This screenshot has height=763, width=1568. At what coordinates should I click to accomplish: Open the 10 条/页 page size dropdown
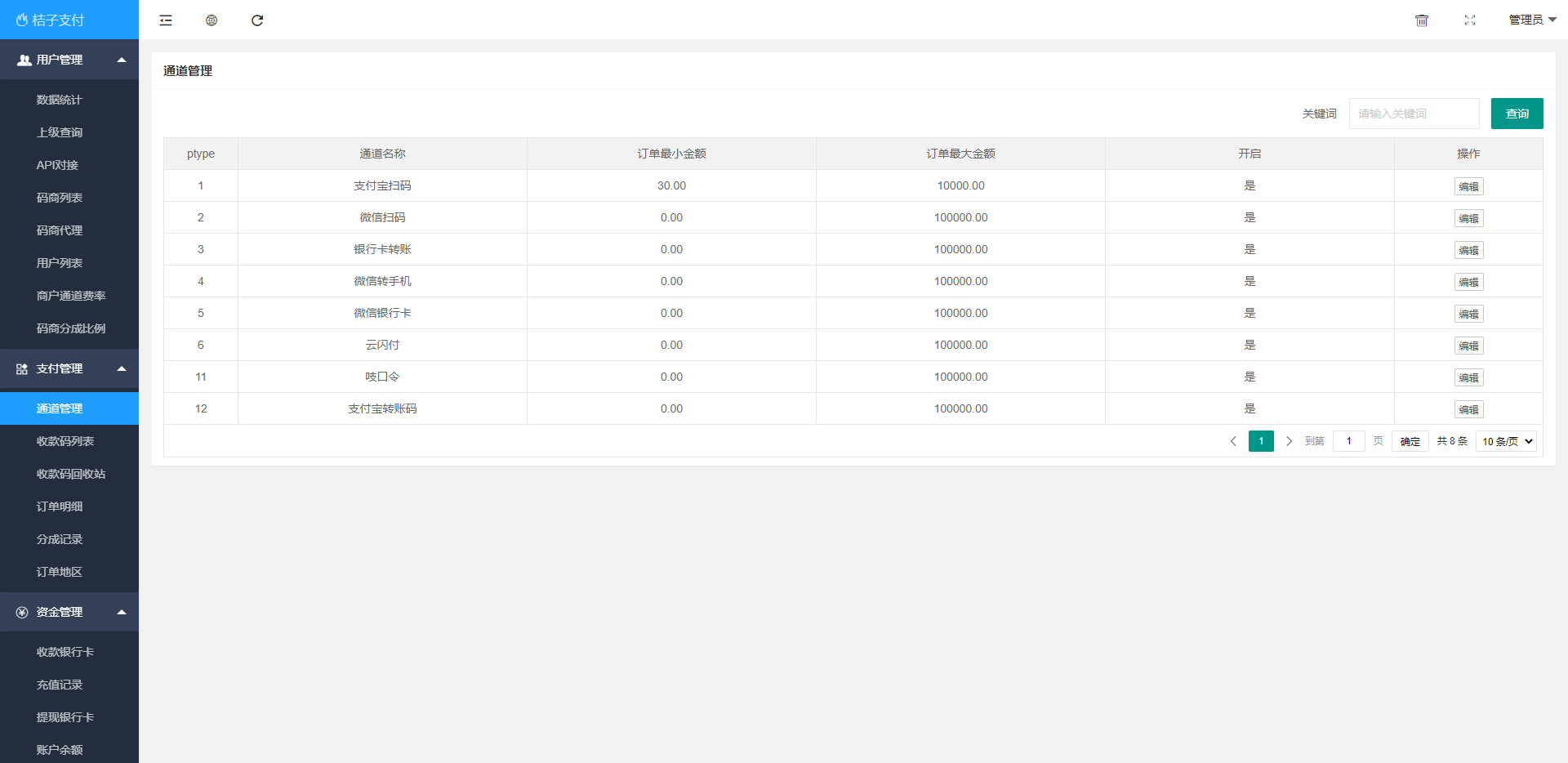pos(1506,441)
